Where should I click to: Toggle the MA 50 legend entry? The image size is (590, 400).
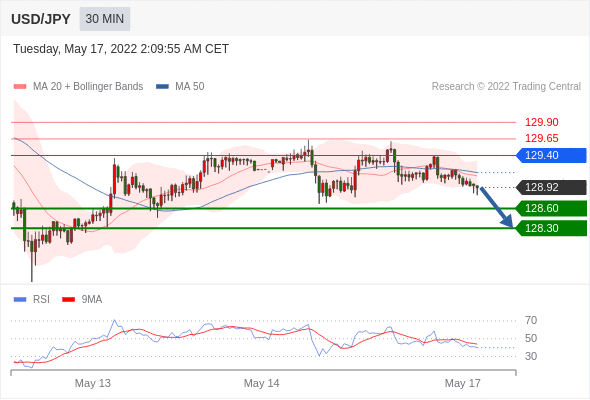click(180, 87)
